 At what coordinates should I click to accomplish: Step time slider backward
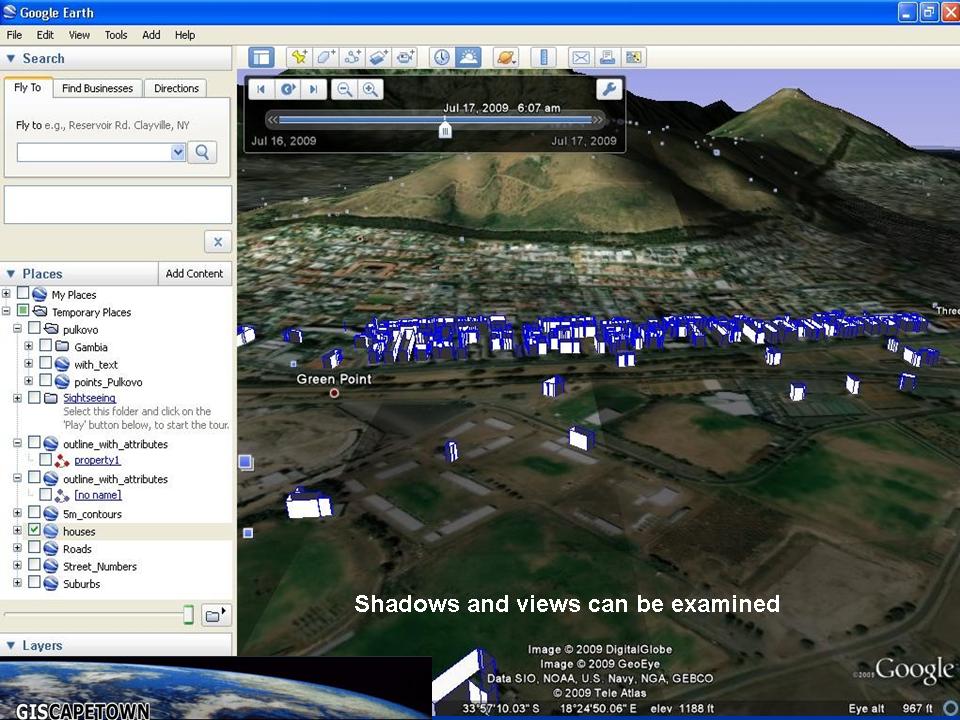pyautogui.click(x=261, y=89)
